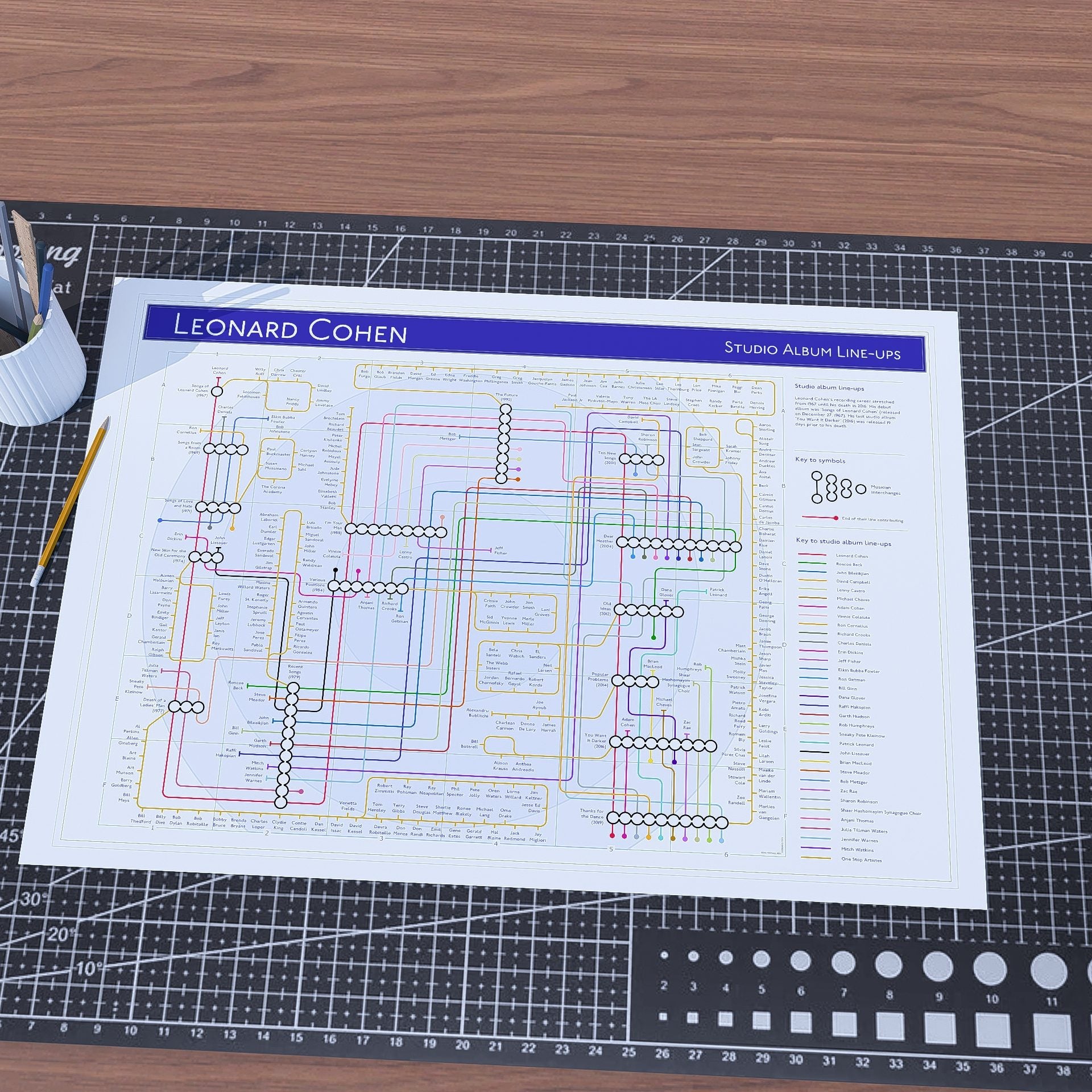Click the "Zoe Randell" name on the map
Viewport: 1092px width, 1092px height.
click(x=737, y=800)
